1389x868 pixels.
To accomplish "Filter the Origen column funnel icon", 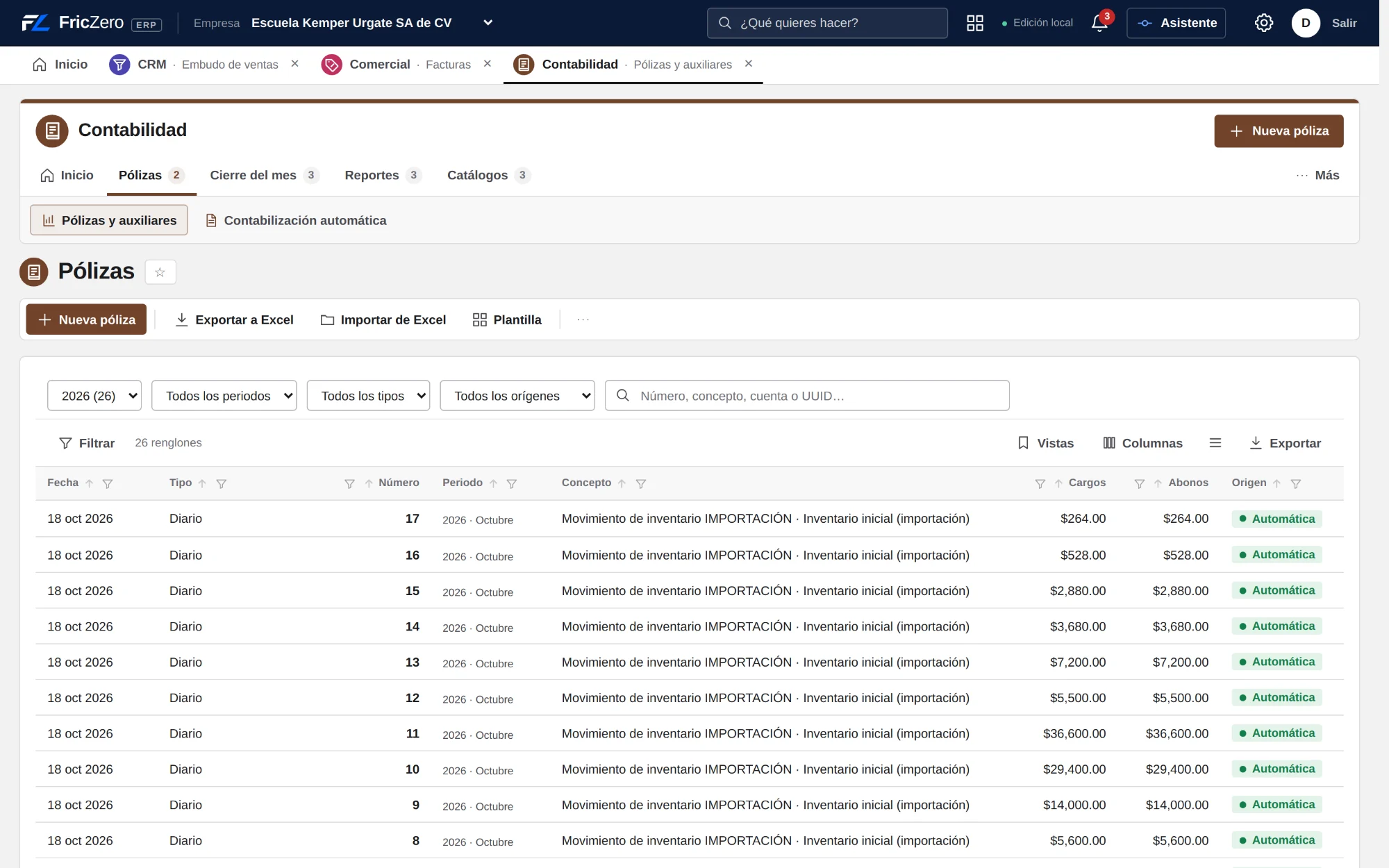I will [1296, 483].
